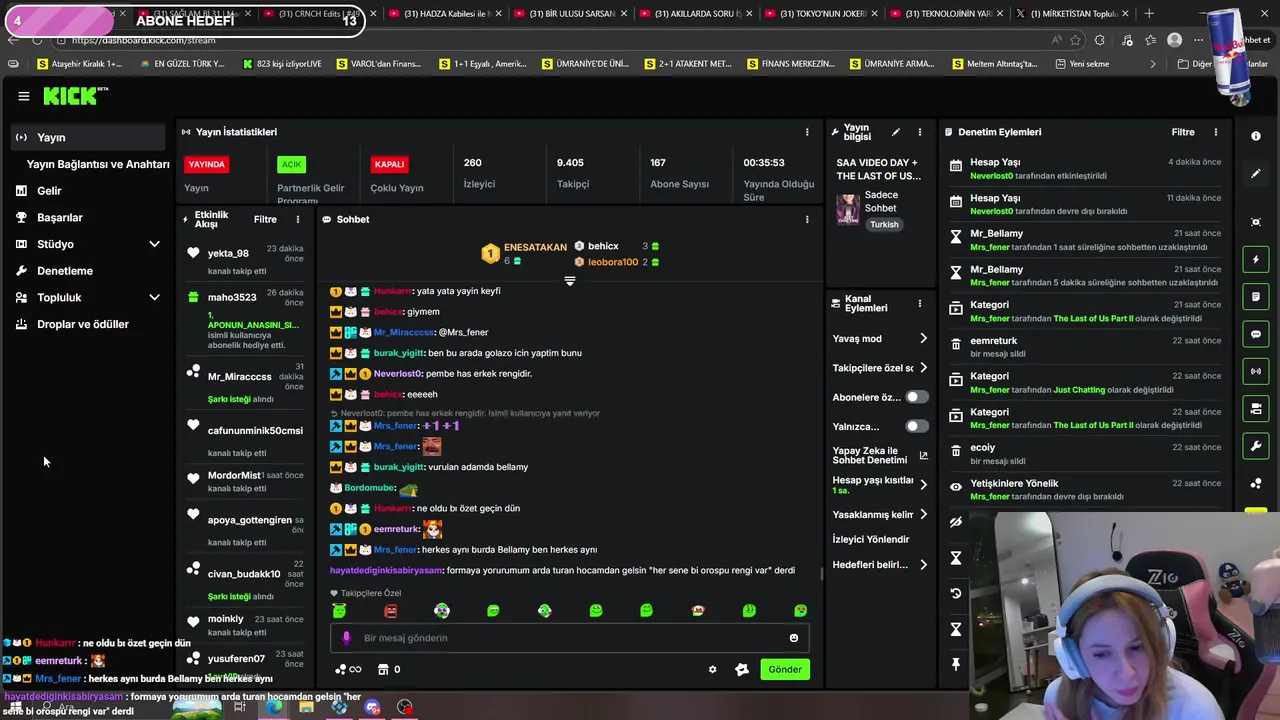Screen dimensions: 1280x720
Task: Click the capture frame icon in right rail
Action: click(1256, 222)
